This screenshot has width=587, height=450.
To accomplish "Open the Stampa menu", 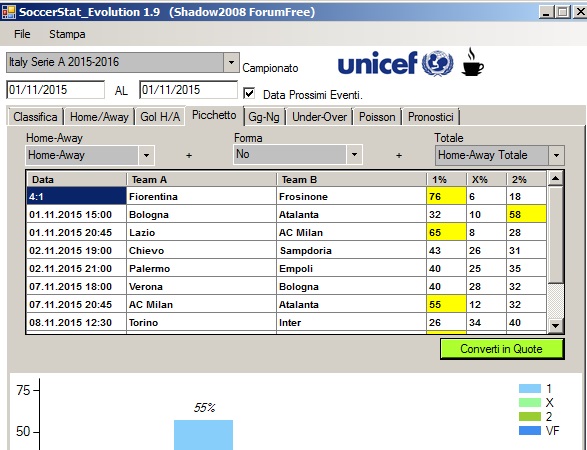I will coord(67,34).
